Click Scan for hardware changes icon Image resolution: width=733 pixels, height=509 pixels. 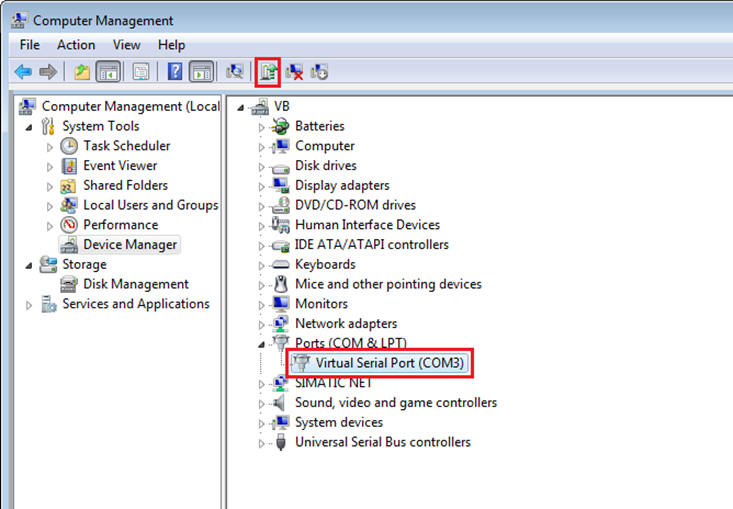click(235, 72)
